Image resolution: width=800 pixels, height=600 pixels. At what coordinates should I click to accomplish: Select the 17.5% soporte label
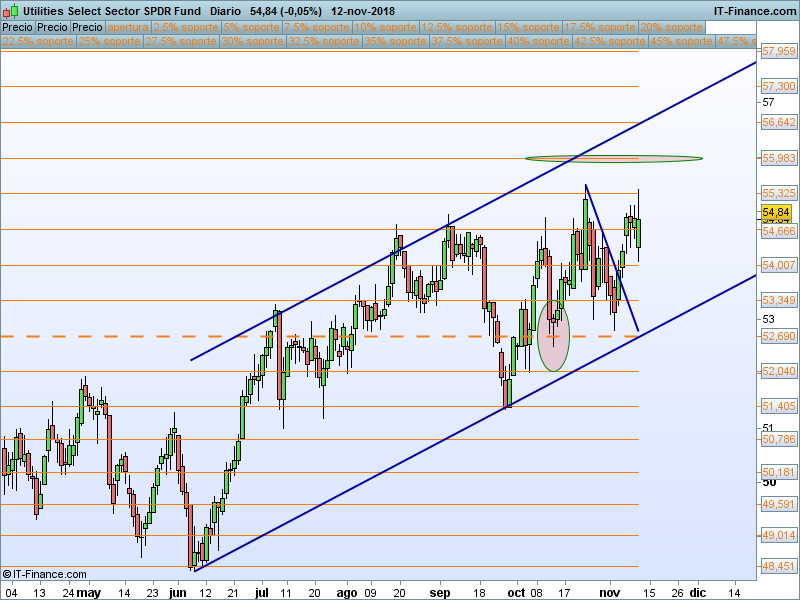click(x=600, y=27)
